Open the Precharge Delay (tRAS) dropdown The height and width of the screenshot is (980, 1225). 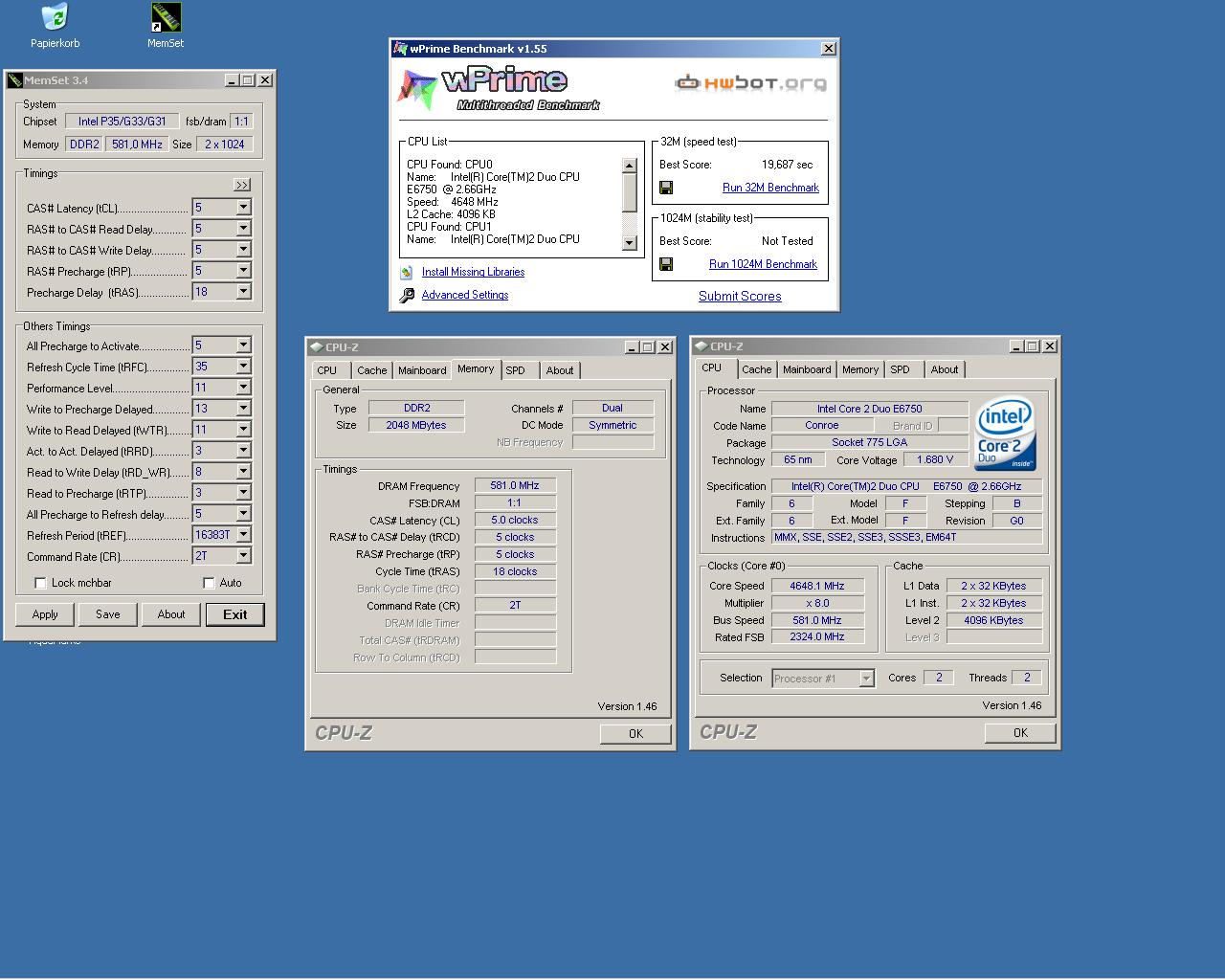point(243,292)
